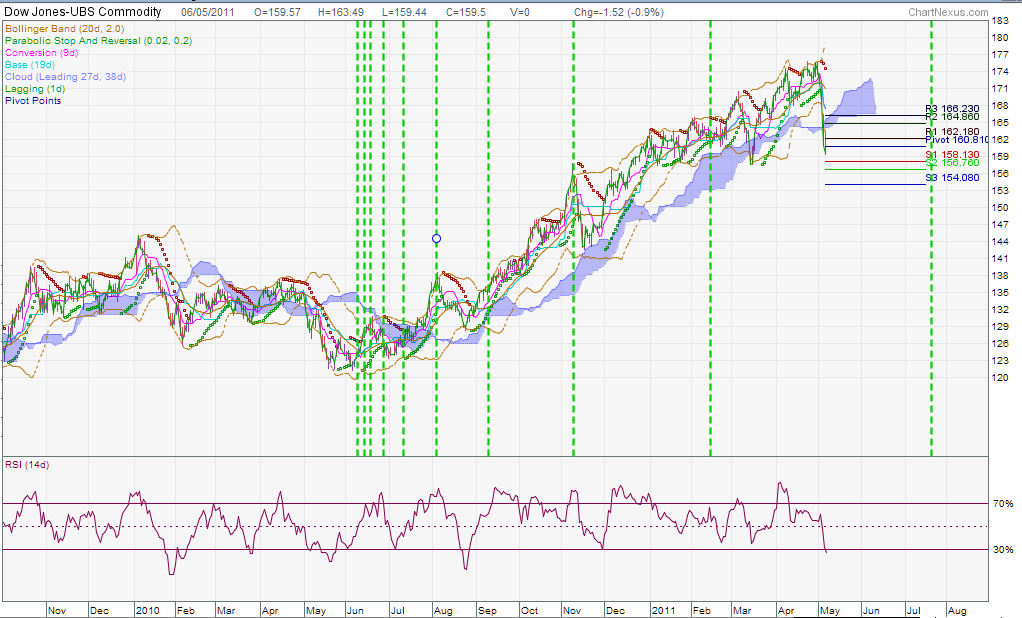This screenshot has height=618, width=1022.
Task: Click the Dow Jones-UBS Commodity title
Action: click(x=83, y=12)
